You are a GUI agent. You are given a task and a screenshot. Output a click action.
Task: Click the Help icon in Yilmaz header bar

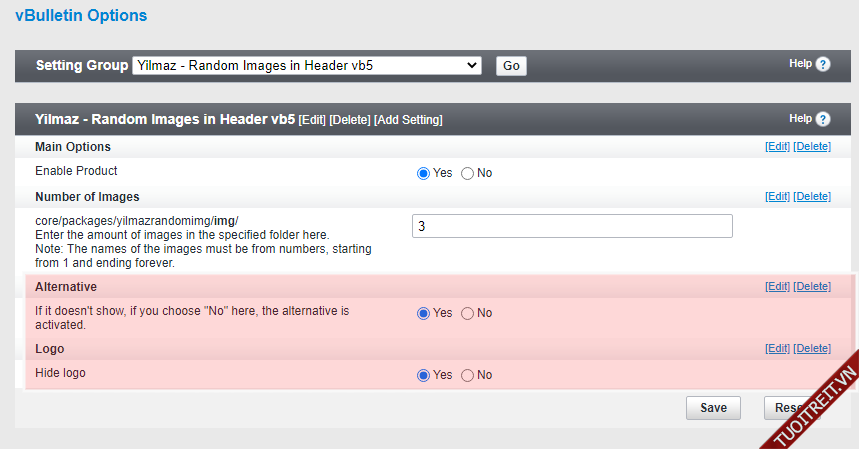tap(823, 119)
